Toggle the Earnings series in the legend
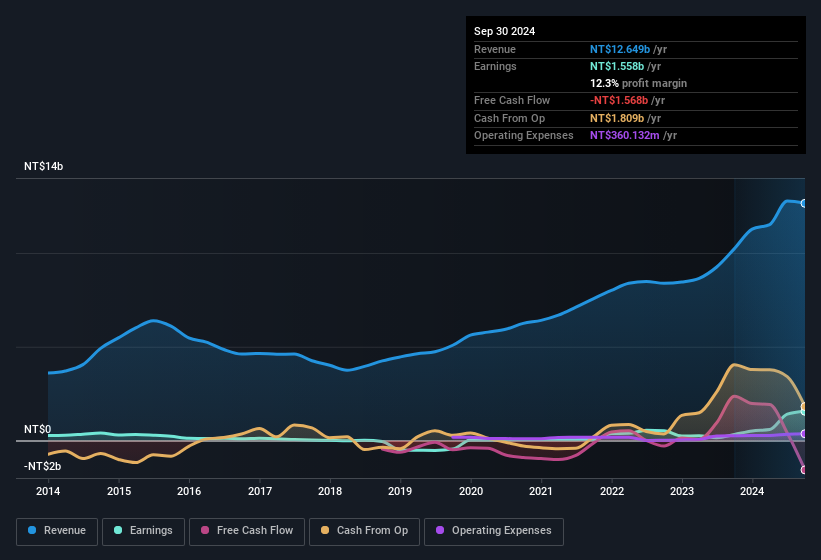The width and height of the screenshot is (821, 560). click(x=143, y=531)
